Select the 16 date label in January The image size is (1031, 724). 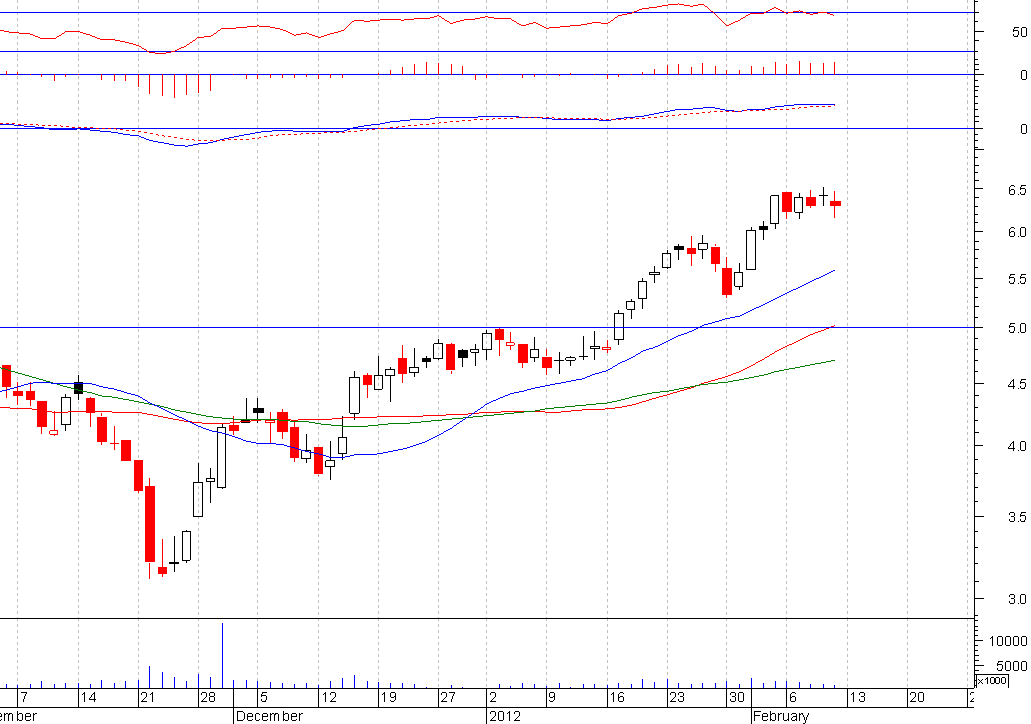click(x=617, y=698)
